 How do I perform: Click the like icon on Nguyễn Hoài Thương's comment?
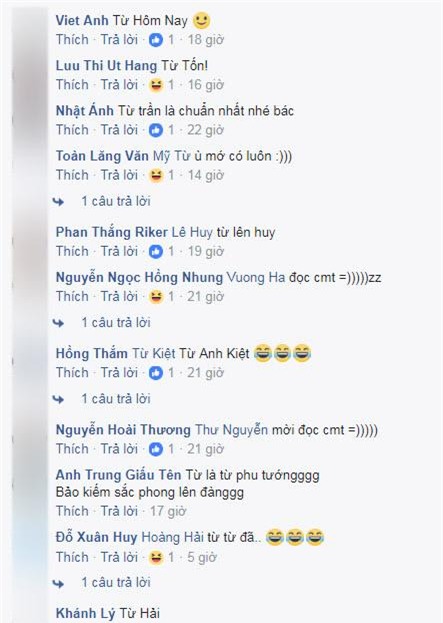click(156, 449)
